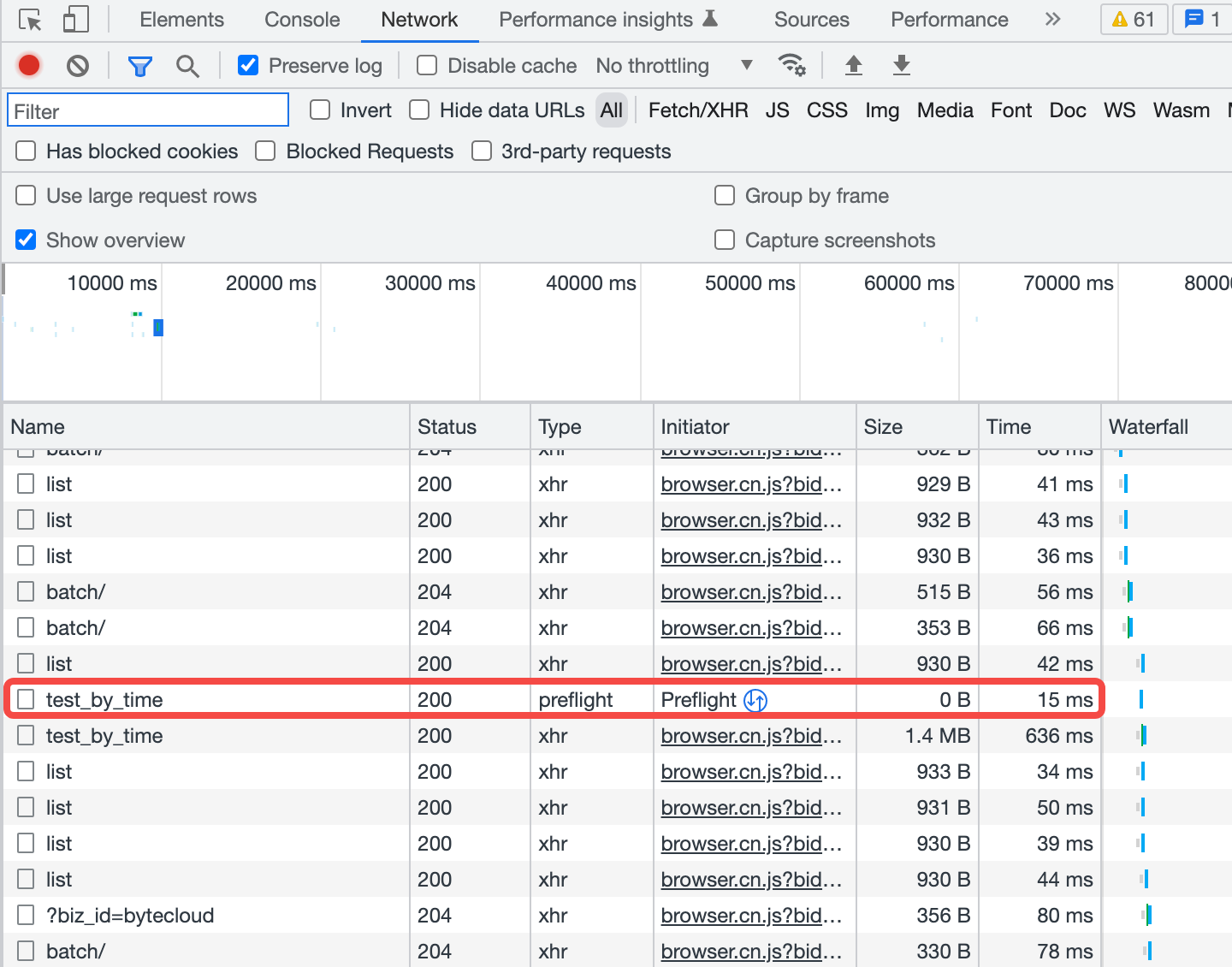1232x967 pixels.
Task: Sort by the Waterfall column header
Action: [1167, 427]
